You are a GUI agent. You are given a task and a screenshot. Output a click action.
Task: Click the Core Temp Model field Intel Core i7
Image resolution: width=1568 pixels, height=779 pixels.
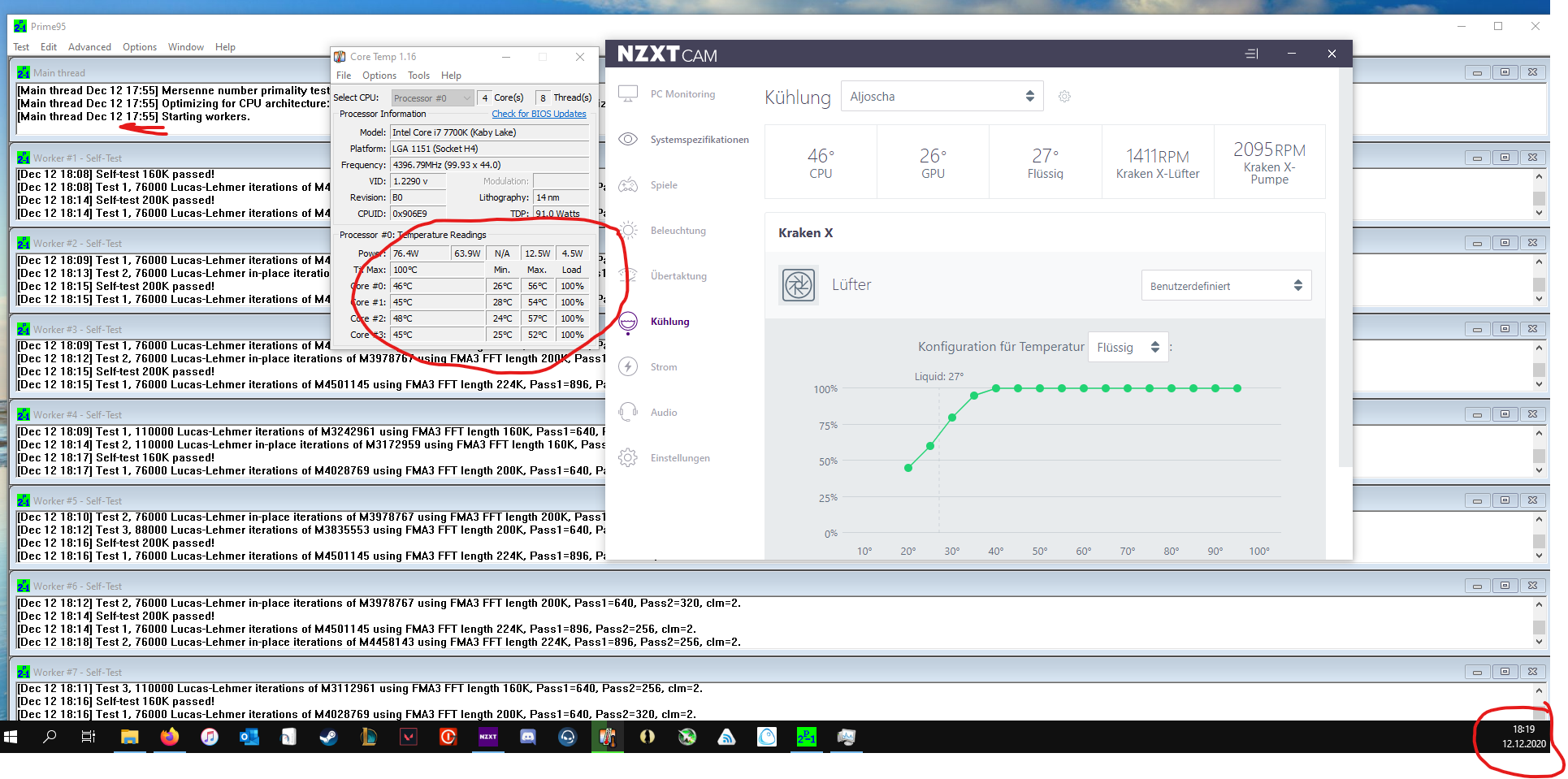click(490, 132)
